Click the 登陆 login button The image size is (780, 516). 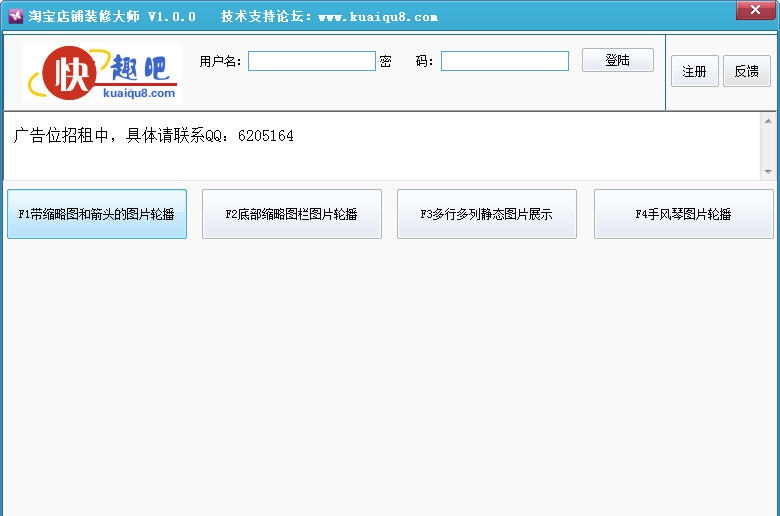(x=618, y=60)
